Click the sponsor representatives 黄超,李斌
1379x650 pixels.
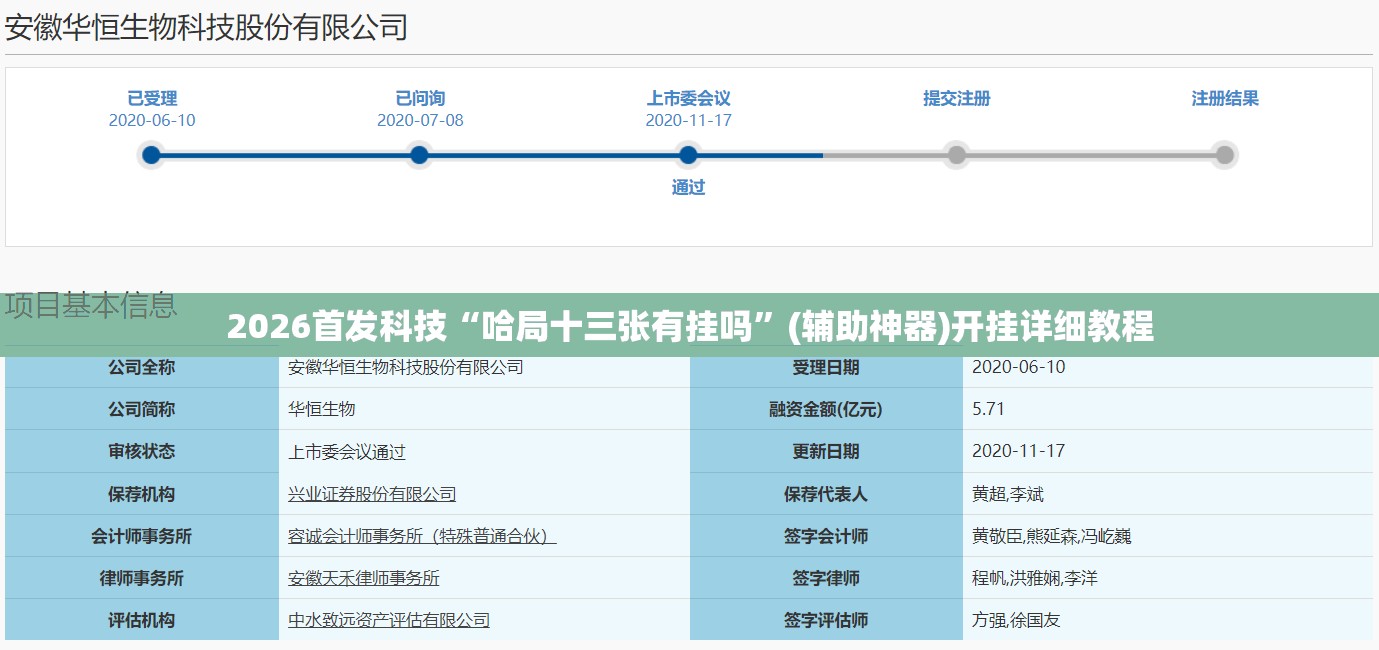1008,494
